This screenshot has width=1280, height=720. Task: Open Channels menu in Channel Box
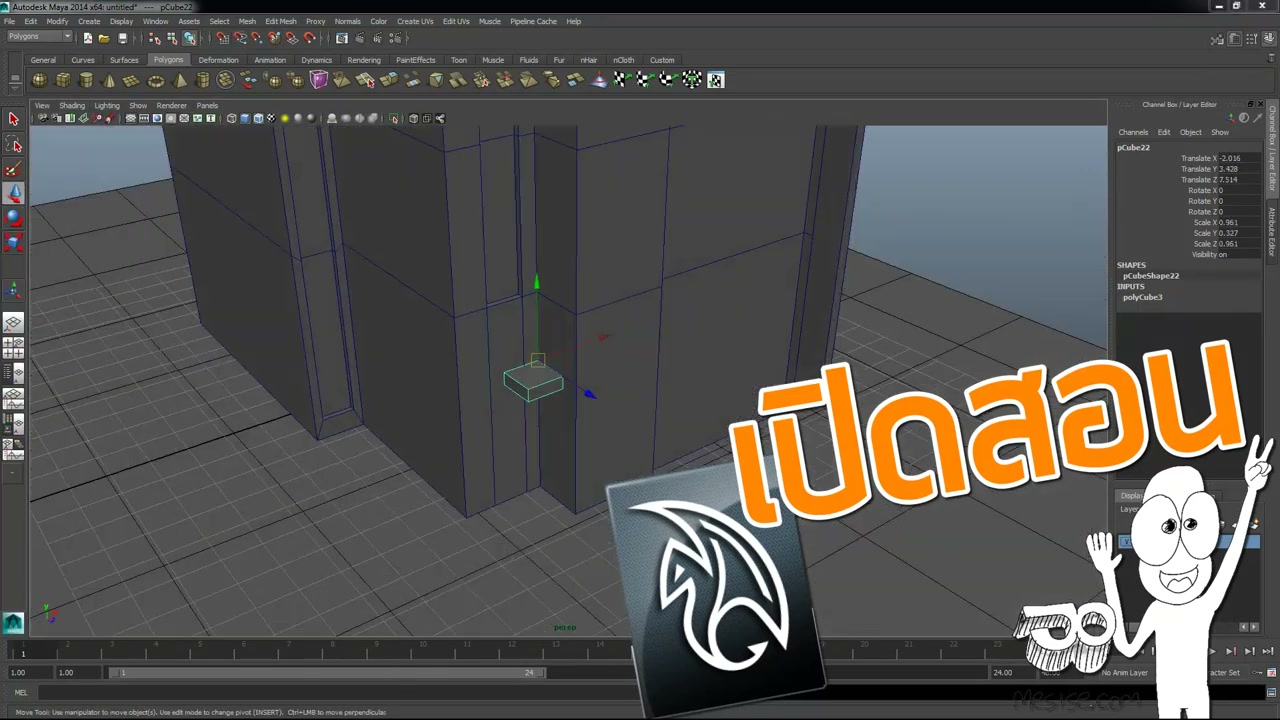coord(1133,132)
